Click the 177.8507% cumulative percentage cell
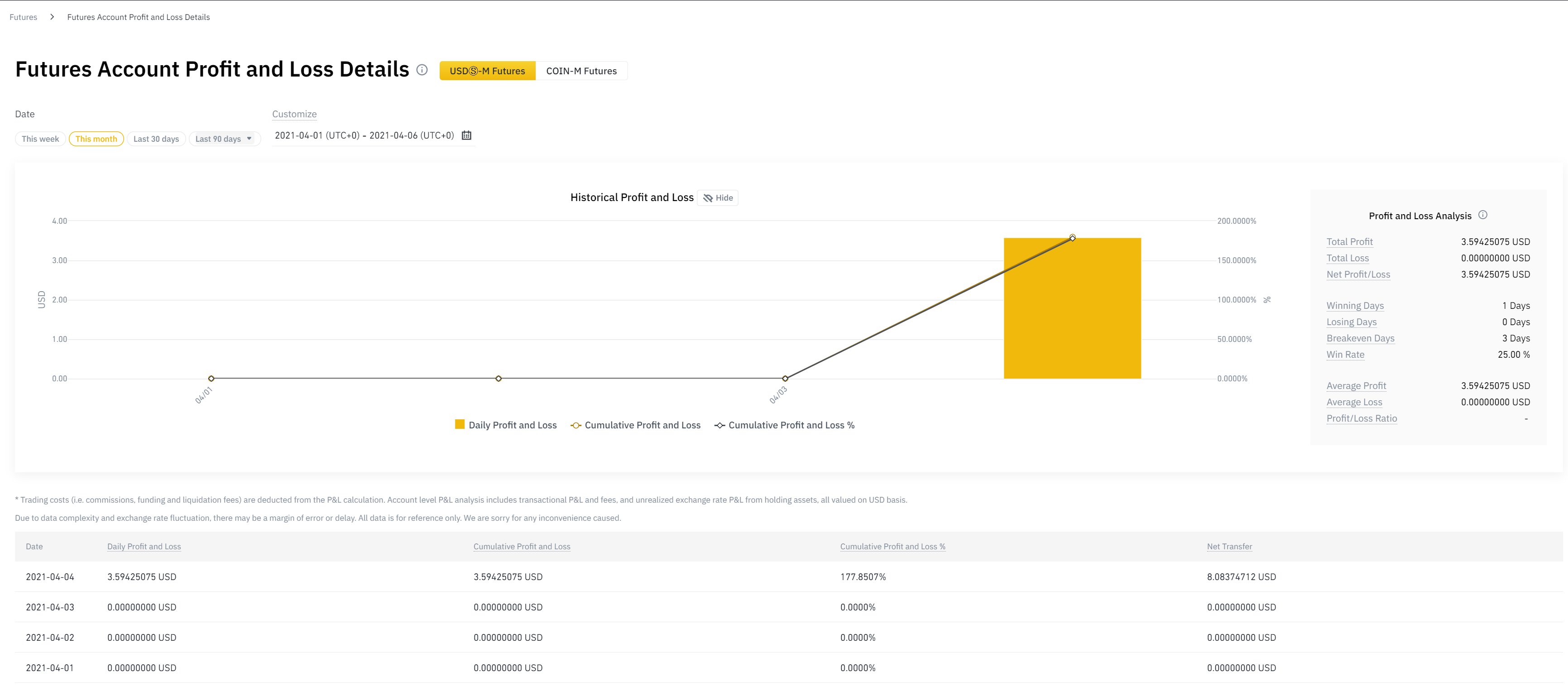 click(x=863, y=577)
